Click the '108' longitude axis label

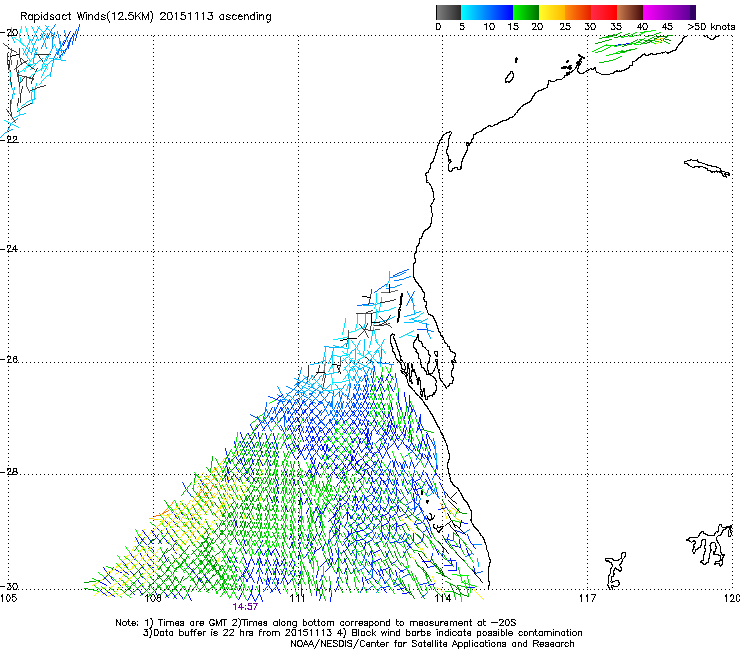[153, 598]
